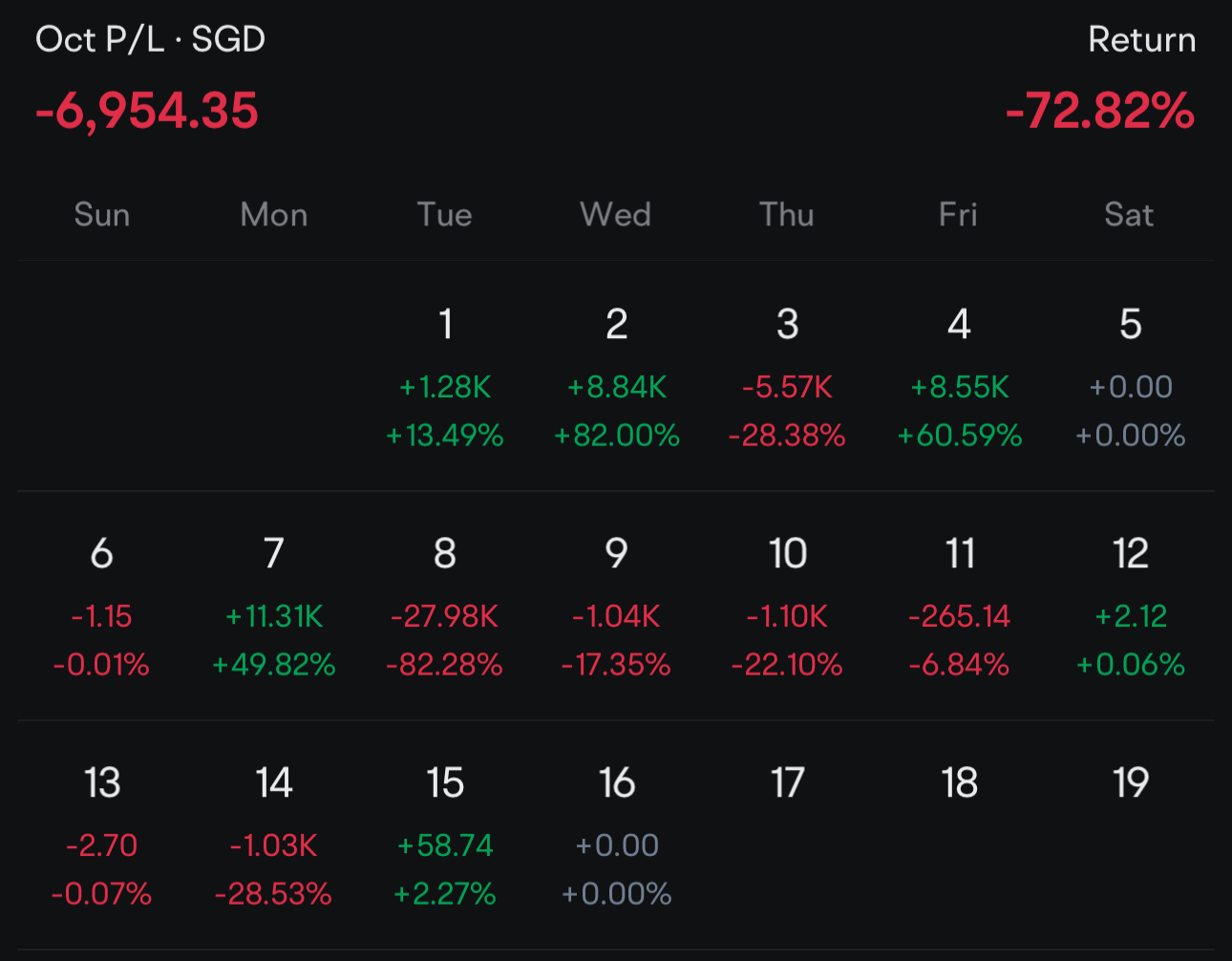Click the Sat column header

pyautogui.click(x=1130, y=214)
